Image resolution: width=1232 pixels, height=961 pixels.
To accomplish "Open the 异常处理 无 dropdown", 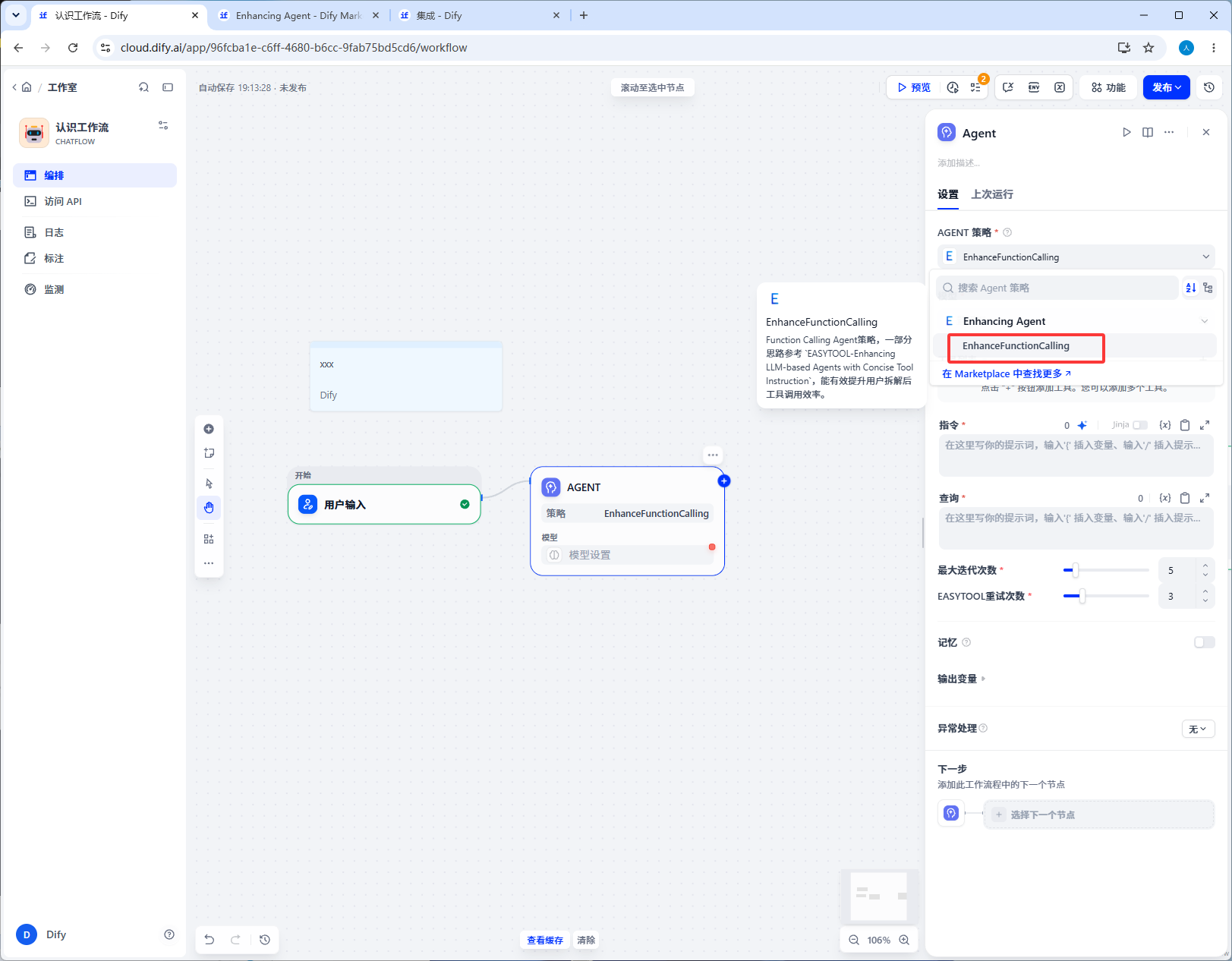I will [1199, 729].
